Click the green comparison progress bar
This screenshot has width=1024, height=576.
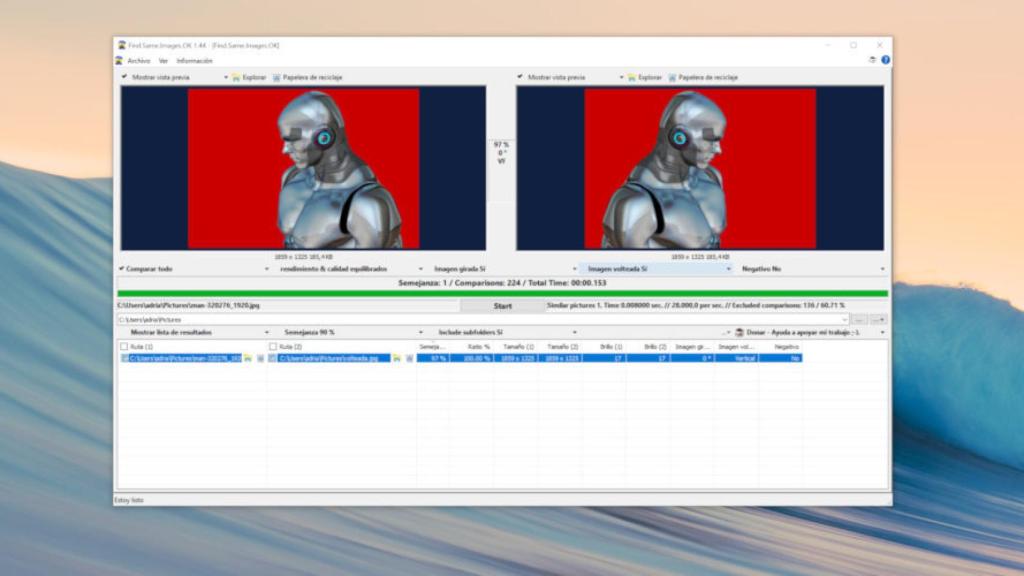tap(502, 293)
